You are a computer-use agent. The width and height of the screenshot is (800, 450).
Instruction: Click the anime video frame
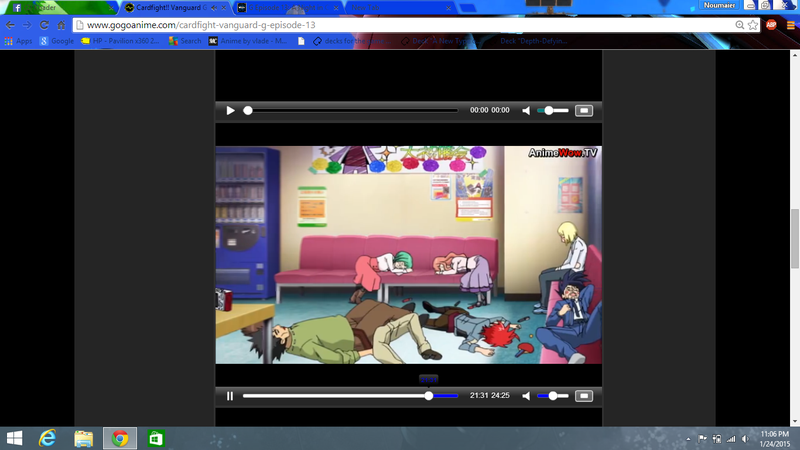pos(409,255)
